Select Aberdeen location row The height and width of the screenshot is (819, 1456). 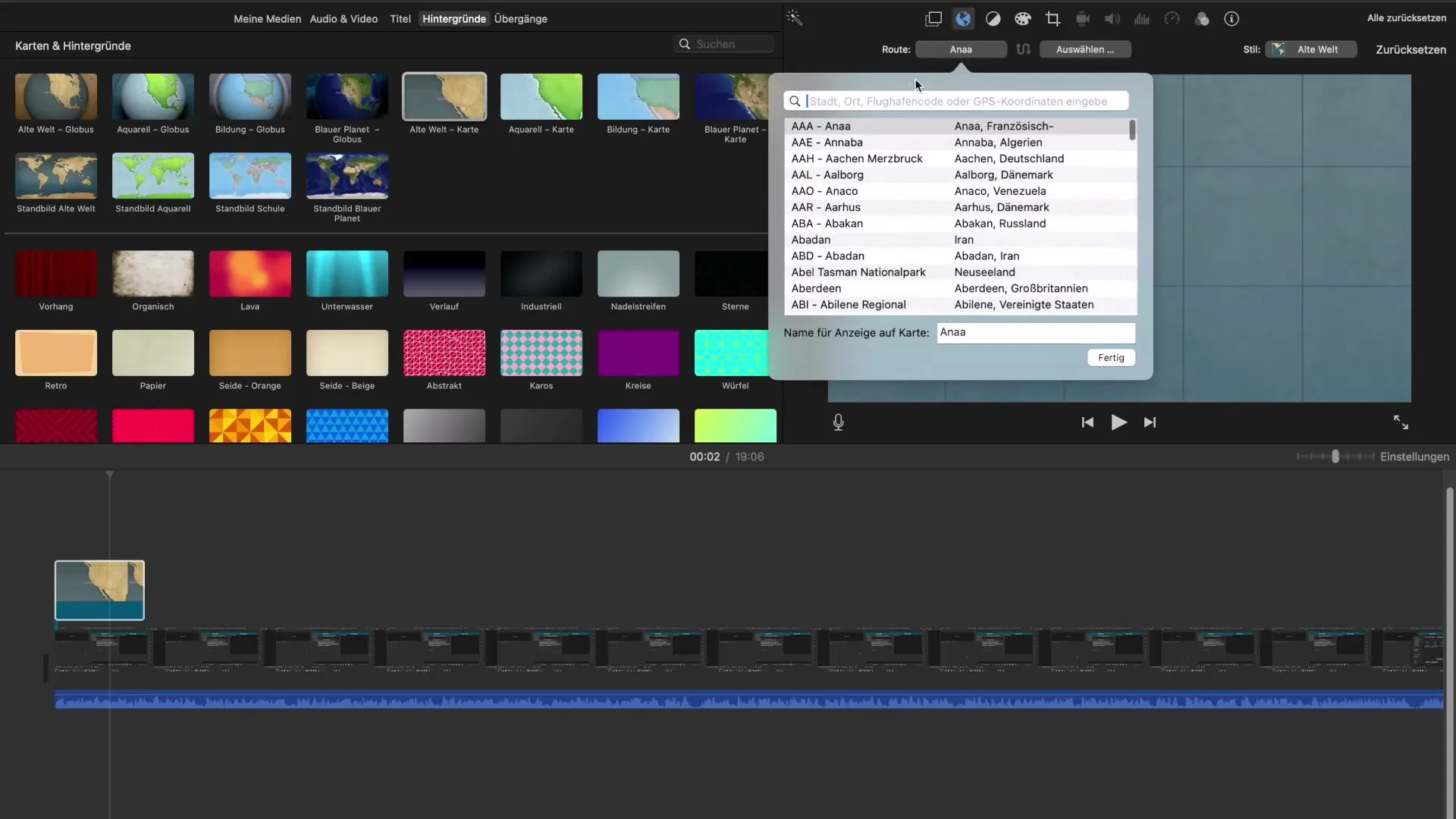pyautogui.click(x=960, y=288)
